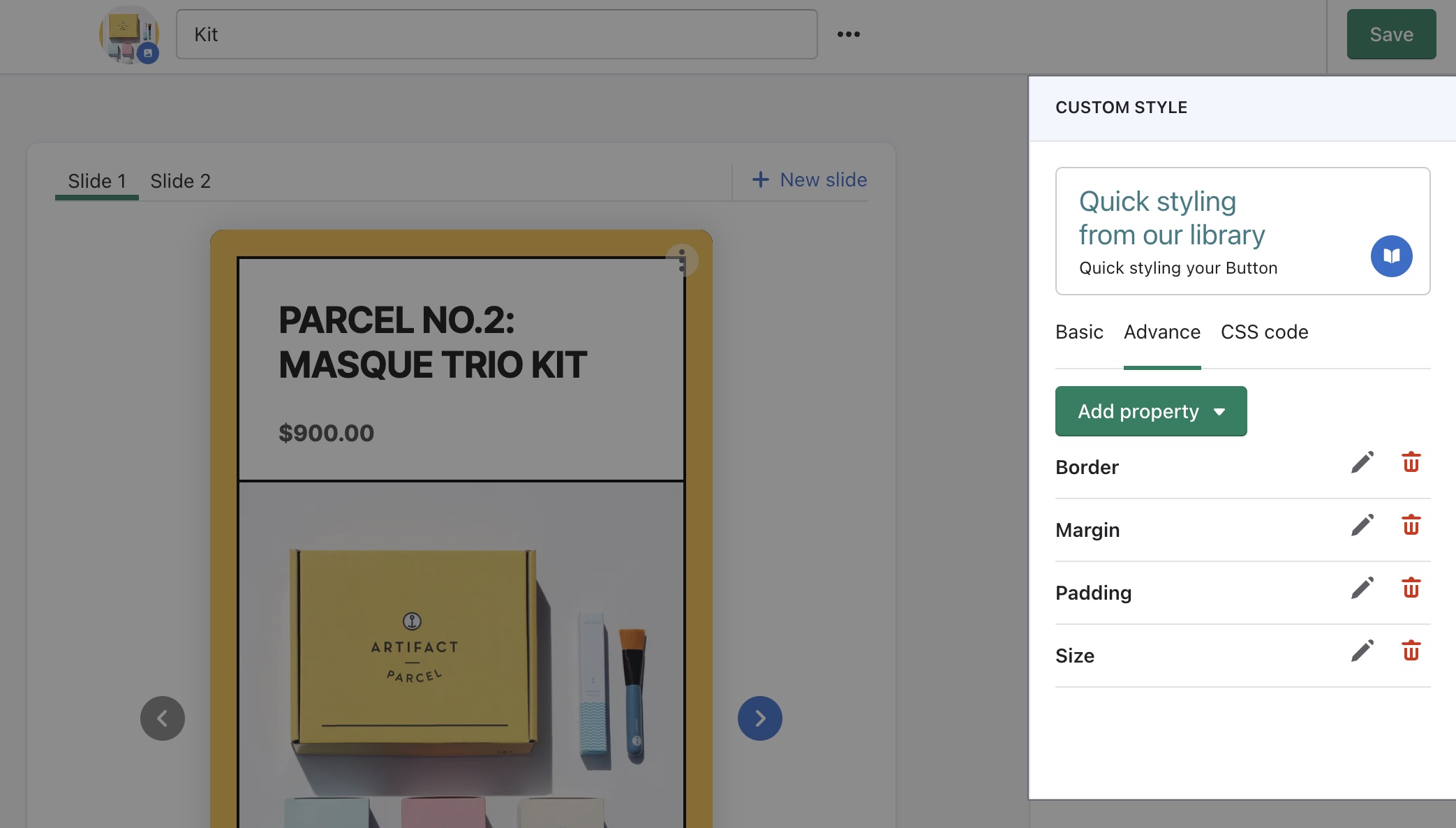Open the three-dot menu beside title field
This screenshot has width=1456, height=828.
[848, 34]
